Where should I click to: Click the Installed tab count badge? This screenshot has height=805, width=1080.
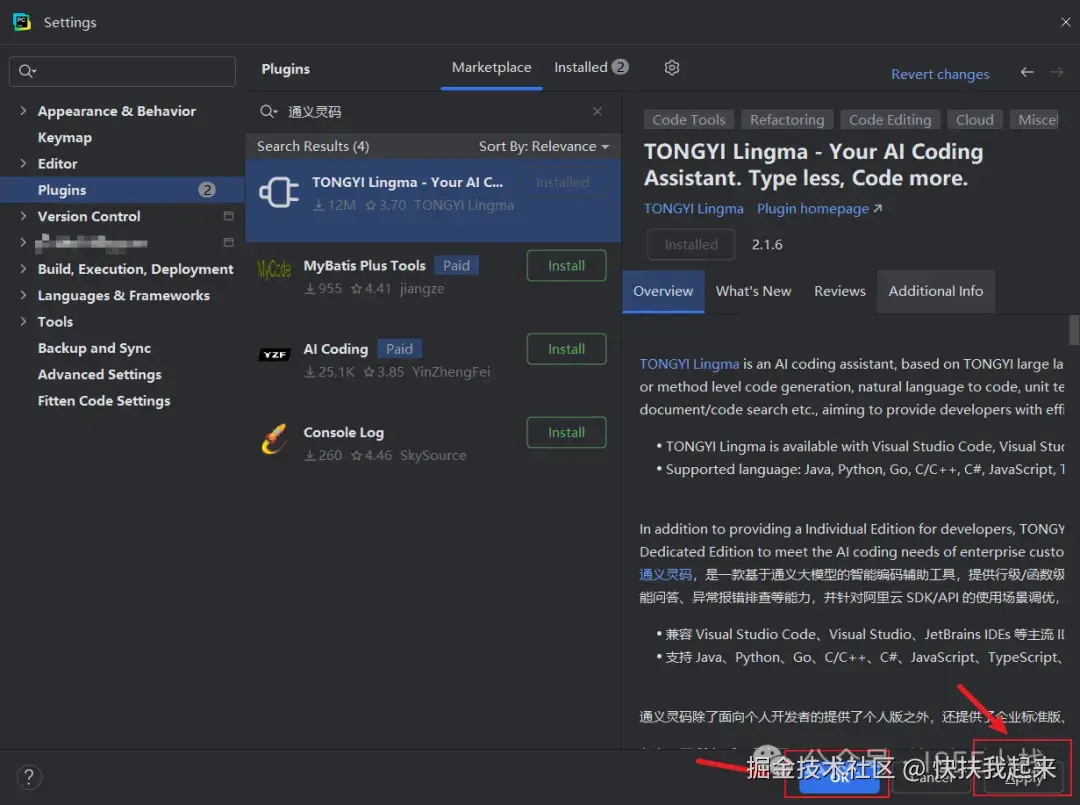(x=620, y=67)
